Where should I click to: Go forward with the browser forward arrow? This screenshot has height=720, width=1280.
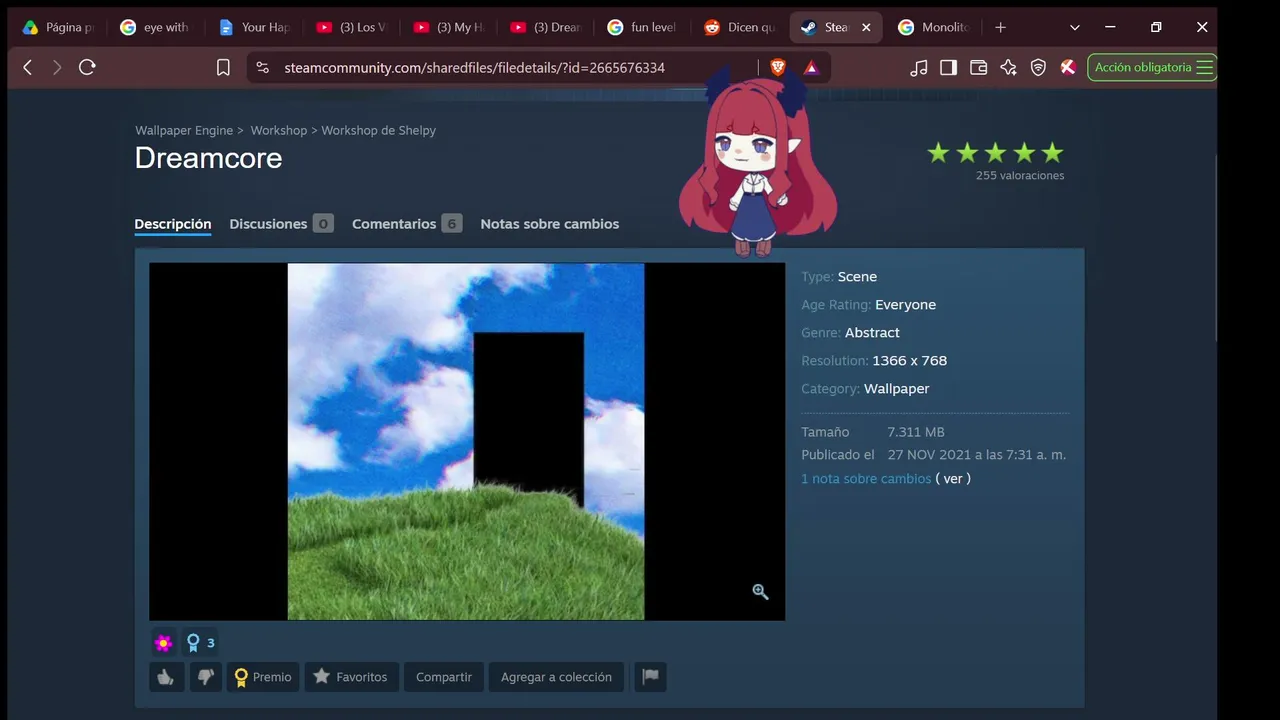57,67
